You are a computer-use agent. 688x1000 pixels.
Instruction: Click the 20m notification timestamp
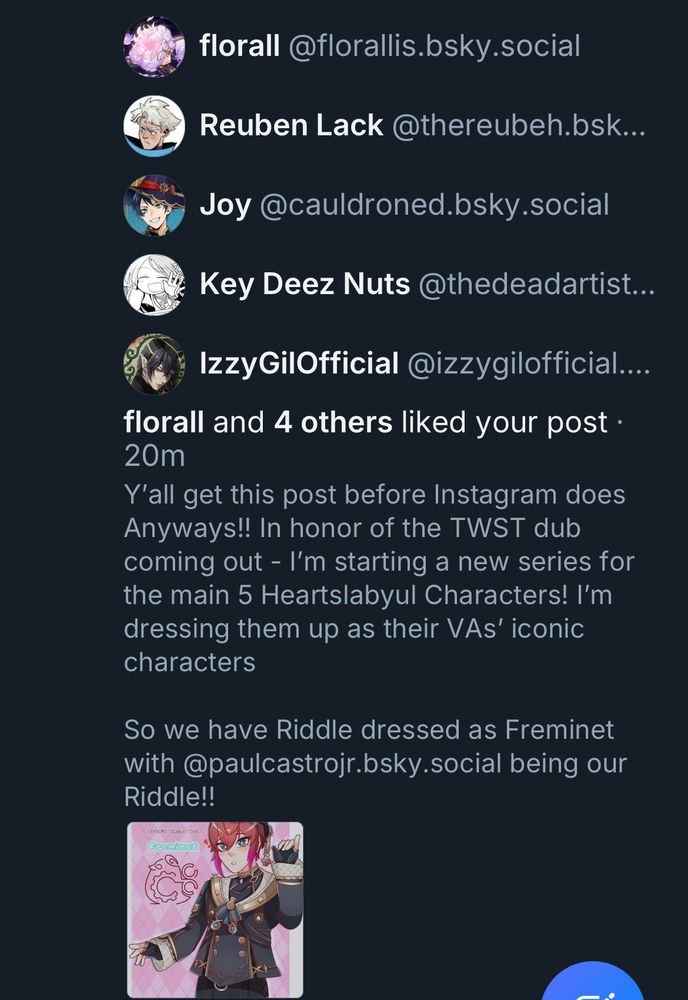tap(154, 456)
